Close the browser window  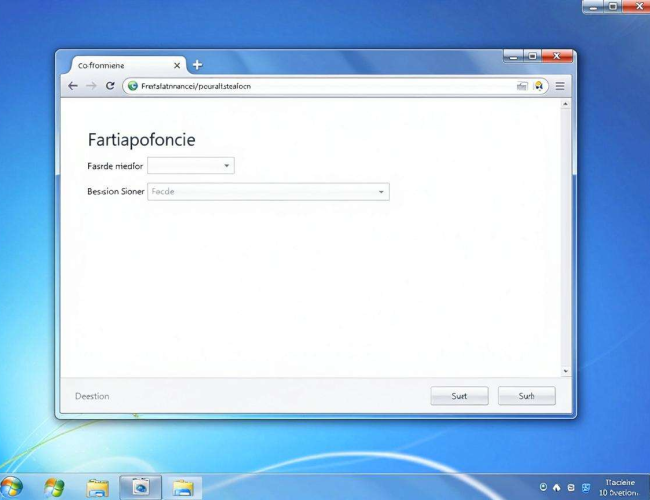click(x=557, y=56)
